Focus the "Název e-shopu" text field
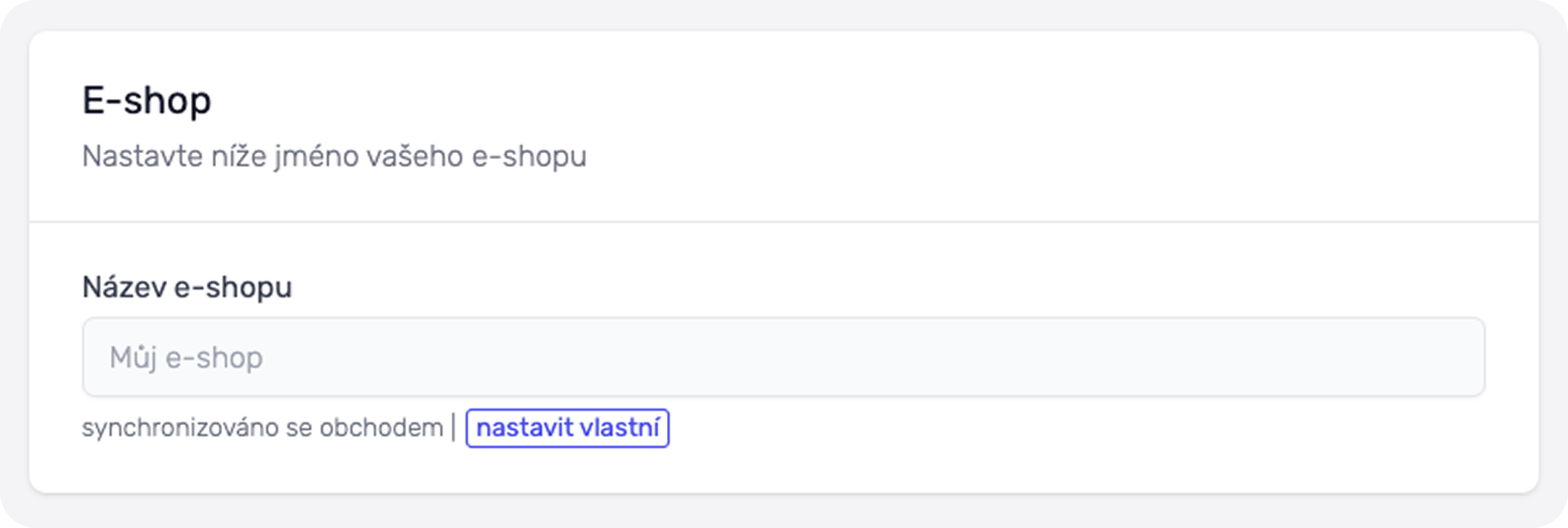The height and width of the screenshot is (528, 1568). point(783,357)
